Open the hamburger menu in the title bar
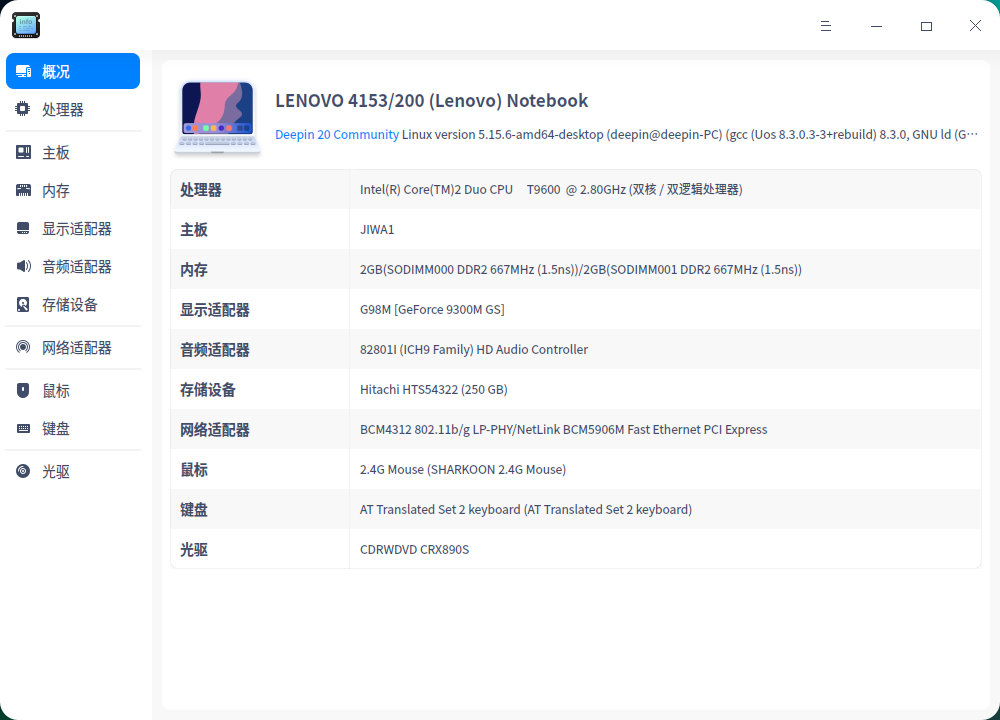This screenshot has height=720, width=1000. (x=825, y=26)
